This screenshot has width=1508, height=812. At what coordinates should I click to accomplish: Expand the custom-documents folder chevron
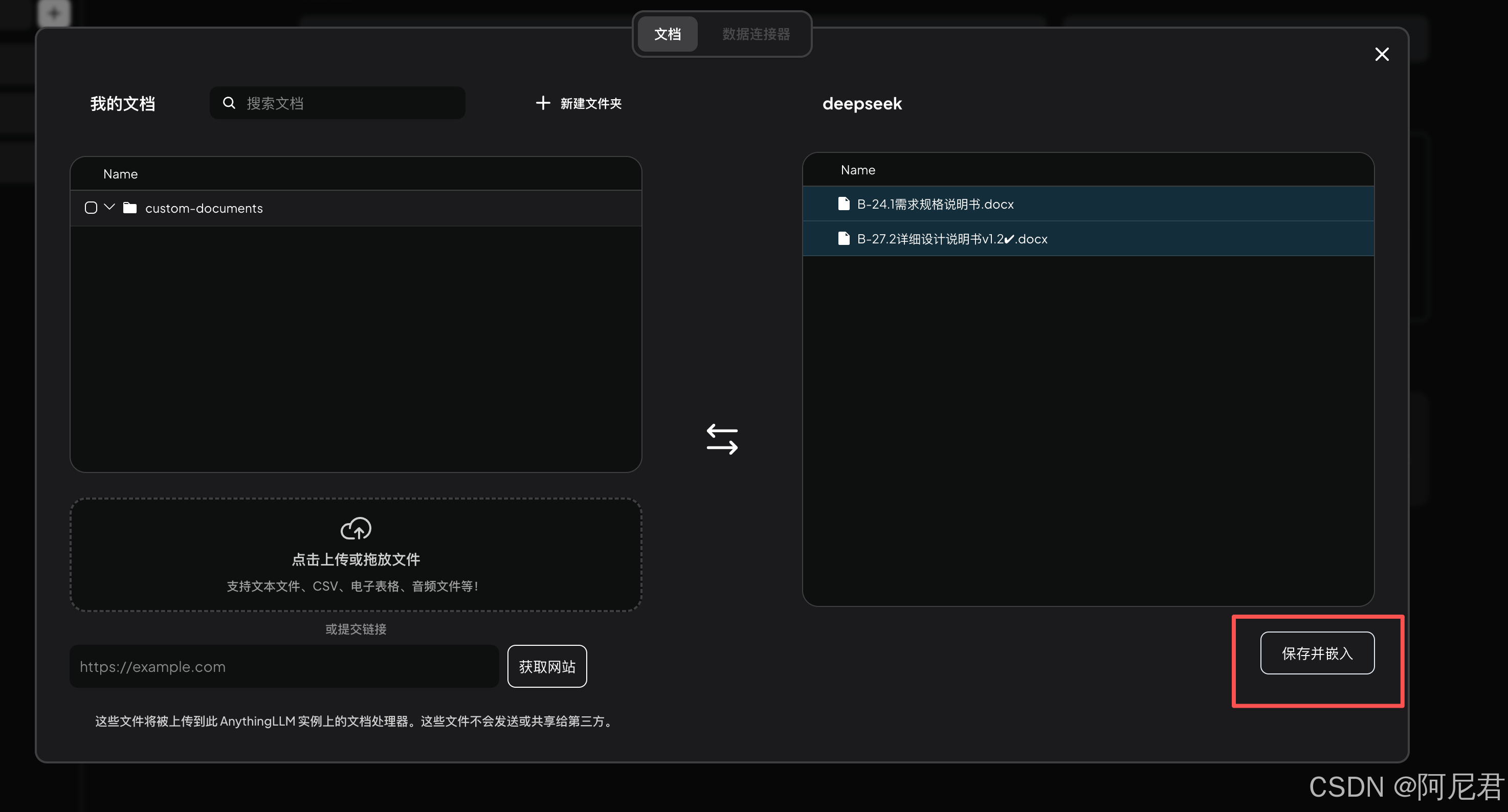pos(109,207)
